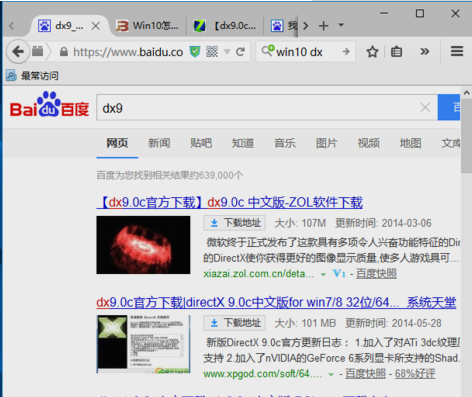The height and width of the screenshot is (397, 472).
Task: Click the scrollbar up arrow
Action: (x=467, y=92)
